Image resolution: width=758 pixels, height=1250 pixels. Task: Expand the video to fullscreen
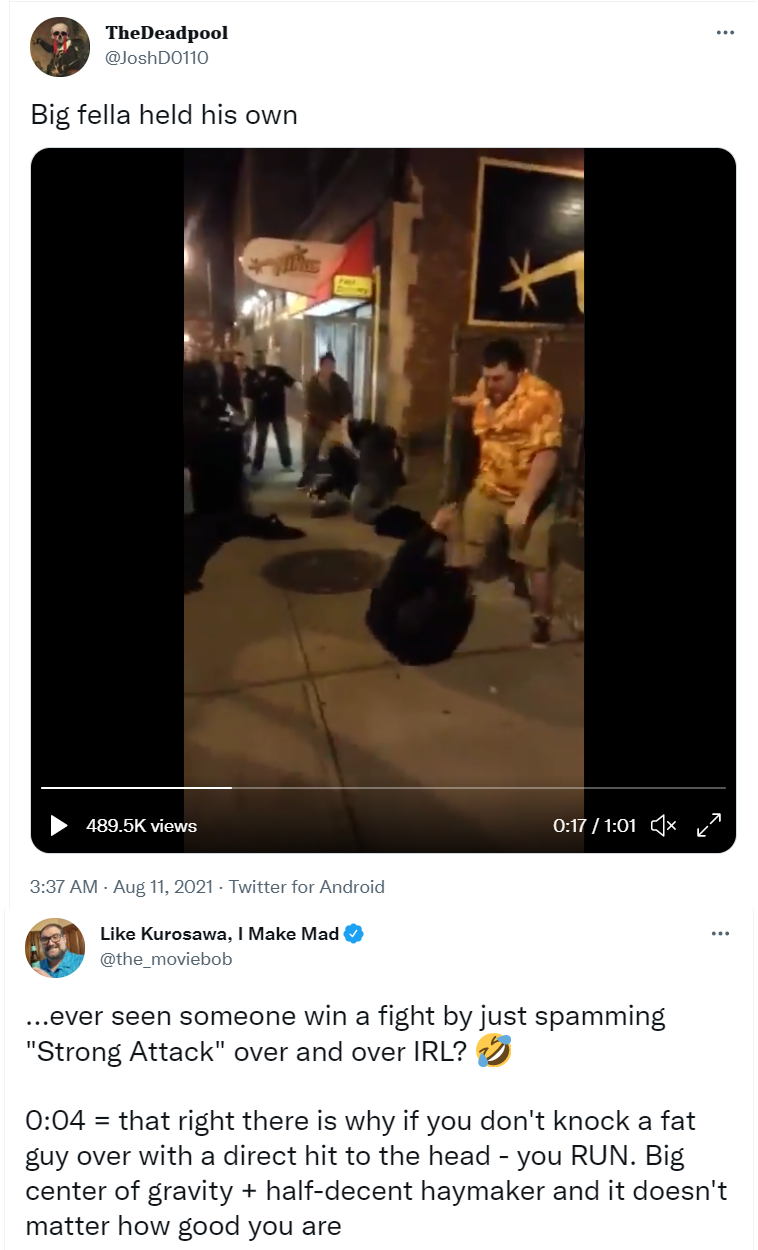[708, 825]
